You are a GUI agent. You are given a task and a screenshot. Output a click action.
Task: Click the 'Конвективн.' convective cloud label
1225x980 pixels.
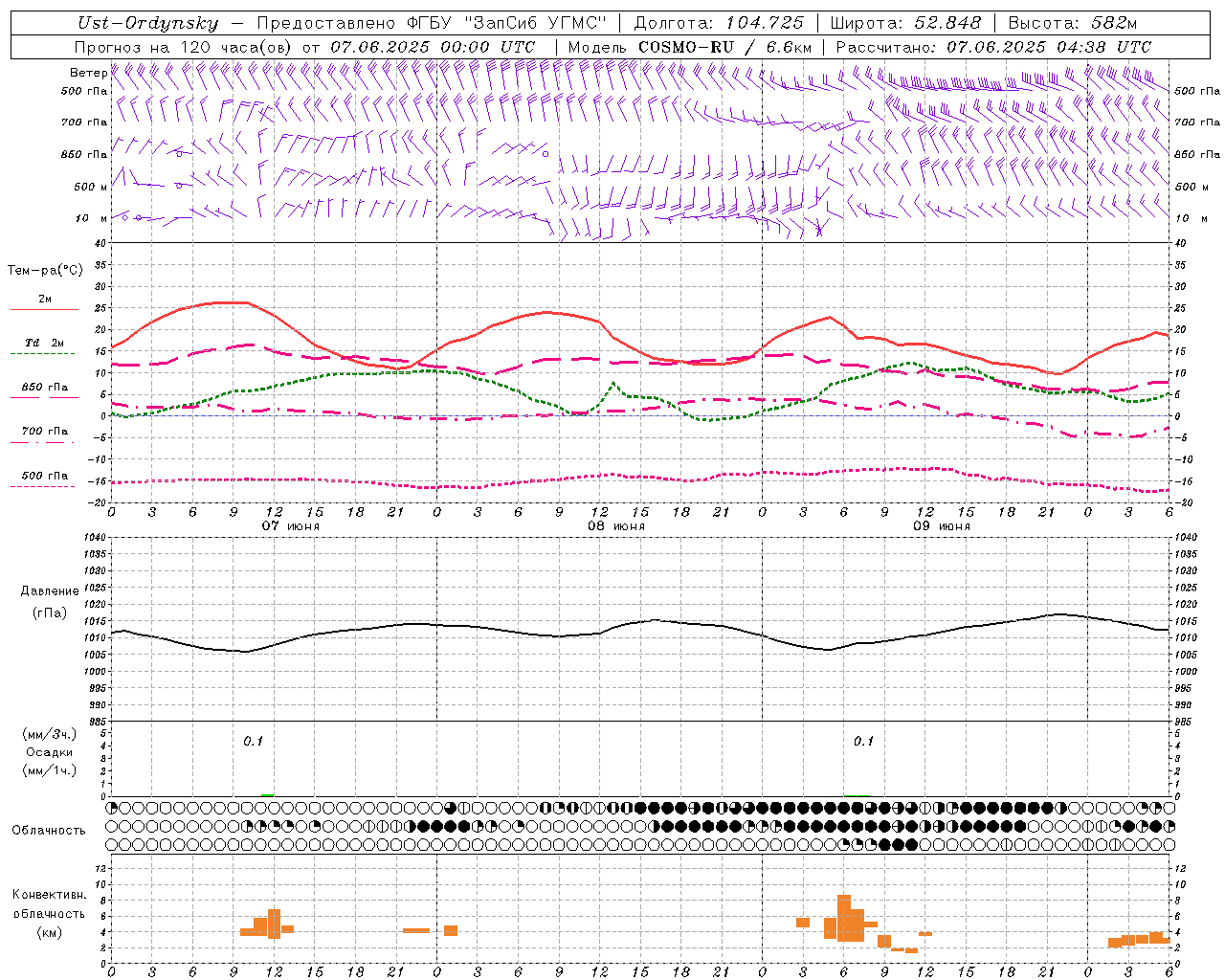point(50,895)
